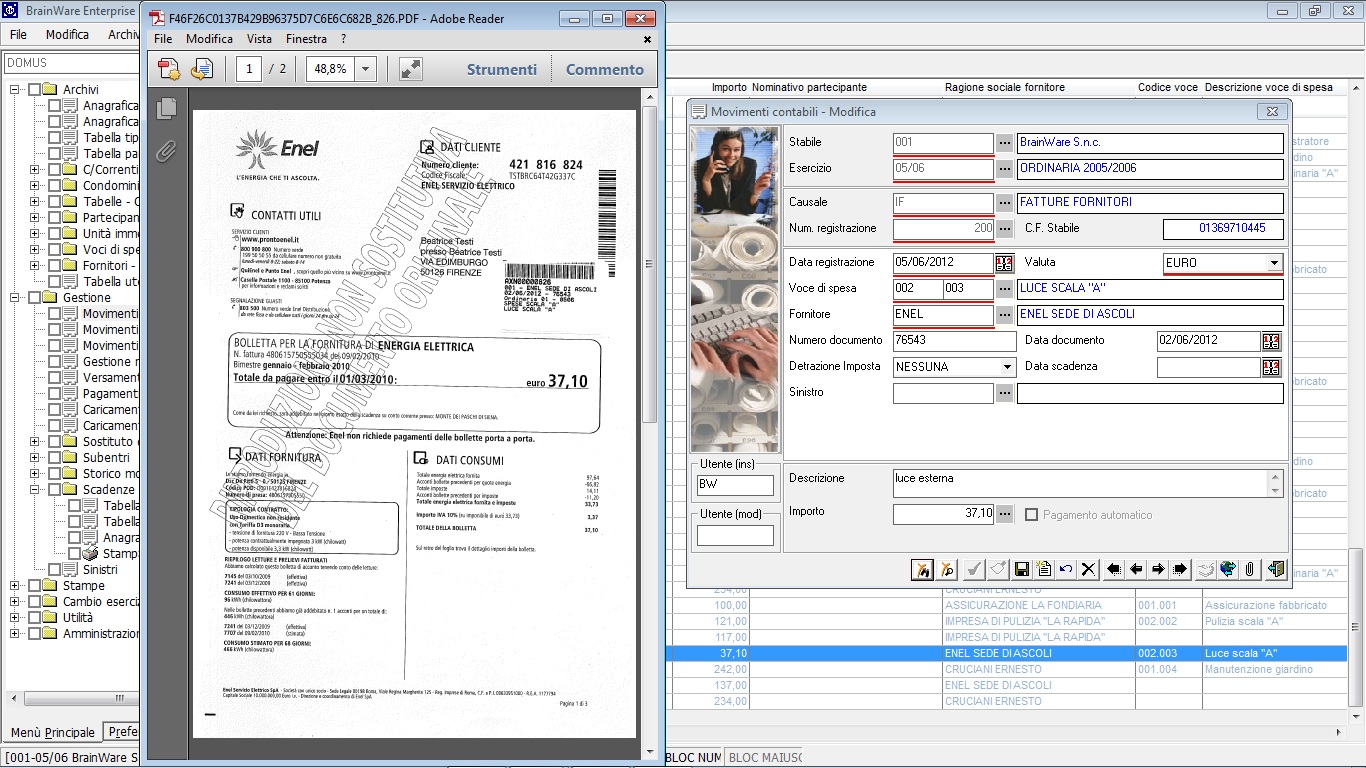The height and width of the screenshot is (768, 1366).
Task: Open the Adobe Reader zoom percentage dropdown
Action: click(x=365, y=69)
